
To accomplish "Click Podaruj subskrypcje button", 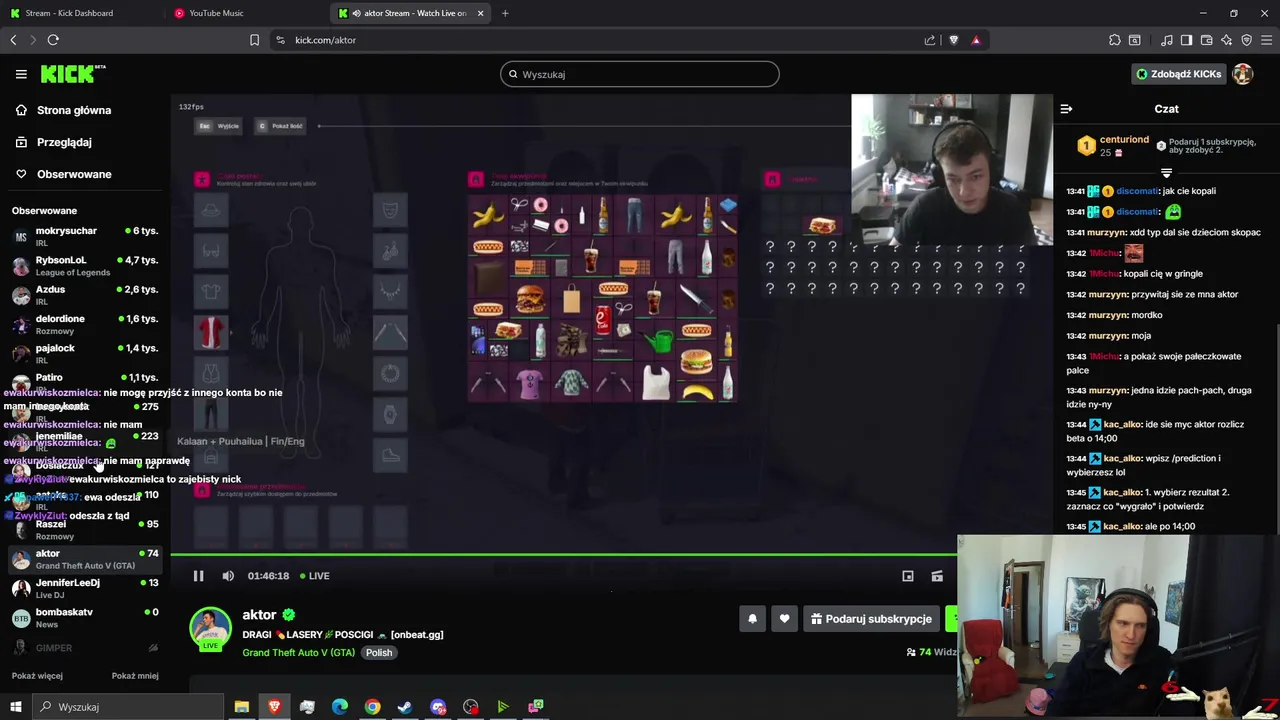I will (871, 619).
